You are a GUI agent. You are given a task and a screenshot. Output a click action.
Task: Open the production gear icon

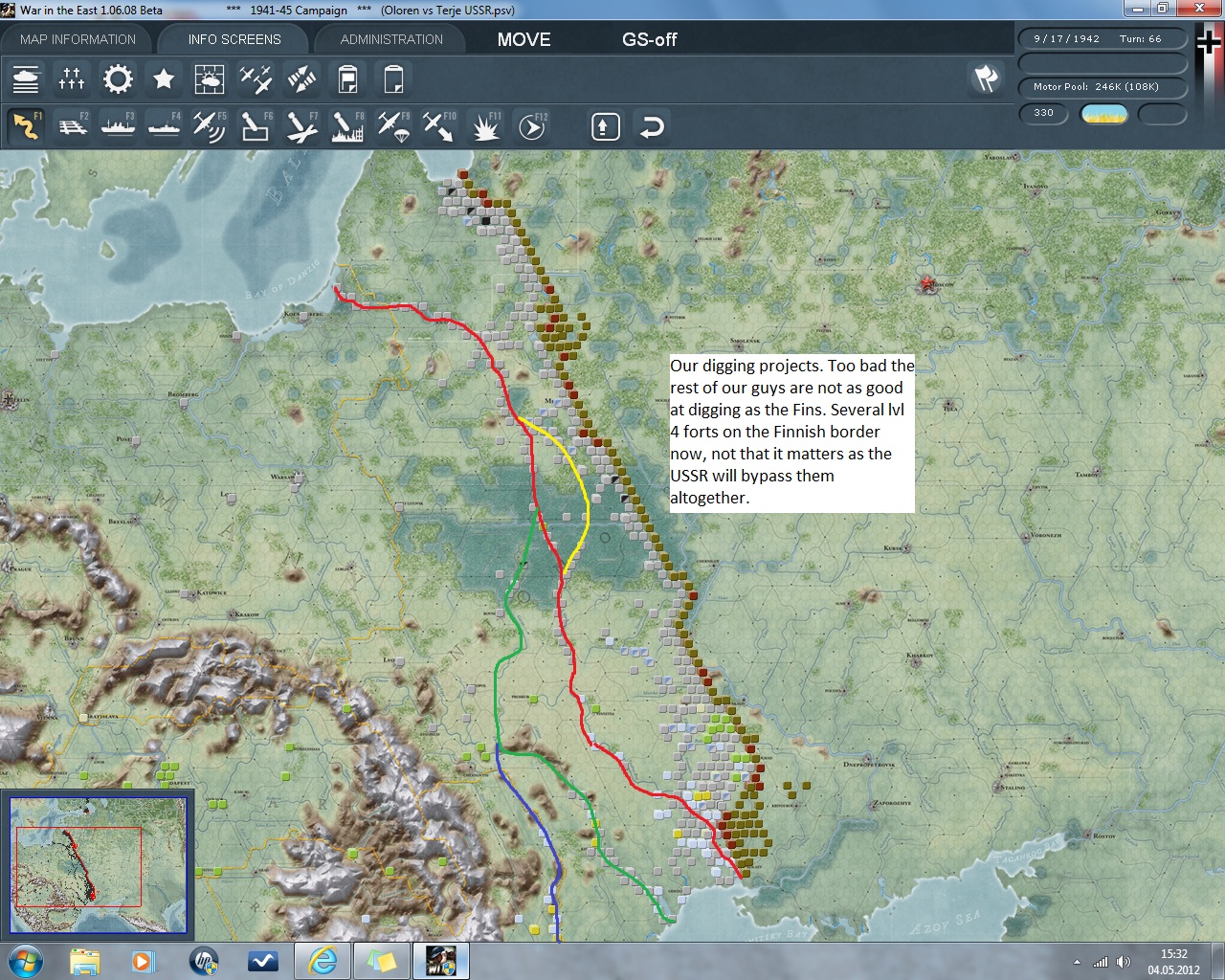coord(118,79)
